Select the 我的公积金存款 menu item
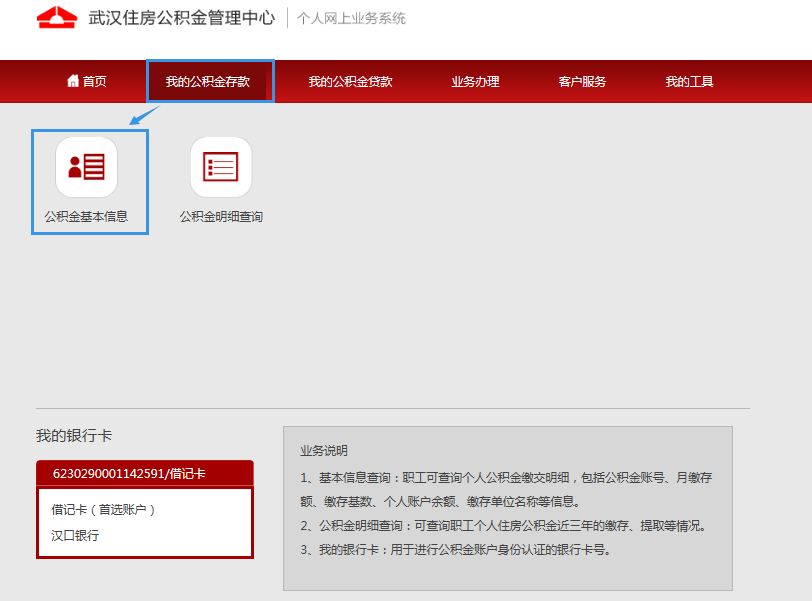 (207, 82)
